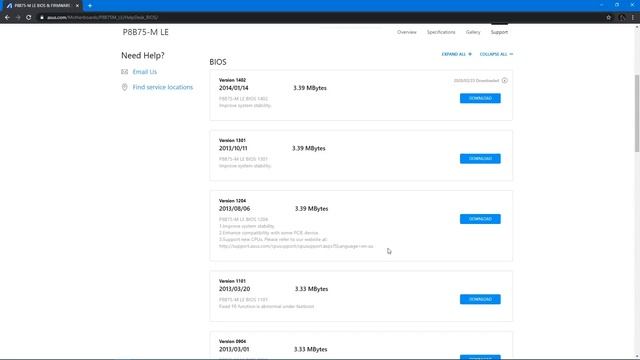Open the Specifications tab
This screenshot has width=640, height=360.
[441, 32]
